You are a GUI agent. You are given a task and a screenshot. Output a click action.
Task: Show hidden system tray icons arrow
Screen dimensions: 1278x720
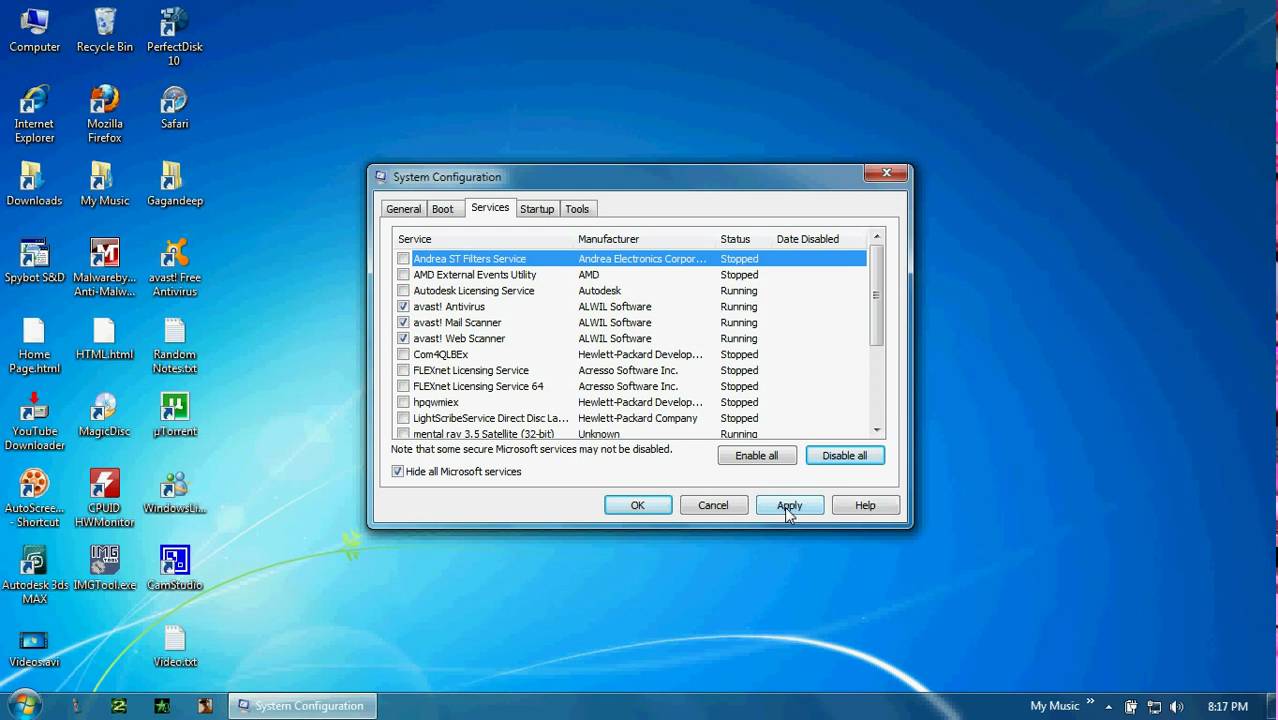1108,706
